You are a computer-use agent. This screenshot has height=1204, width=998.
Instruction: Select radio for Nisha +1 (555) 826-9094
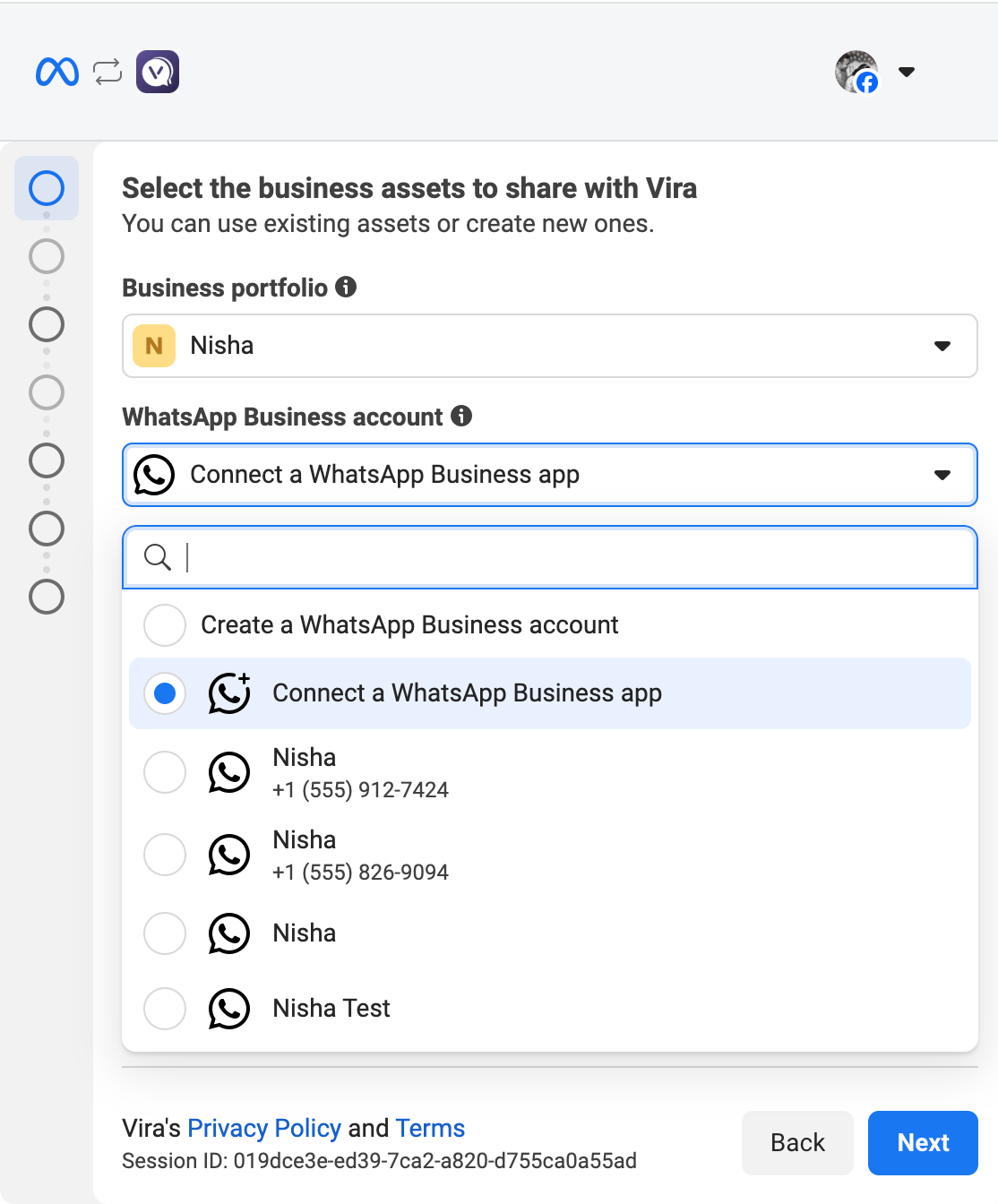165,855
